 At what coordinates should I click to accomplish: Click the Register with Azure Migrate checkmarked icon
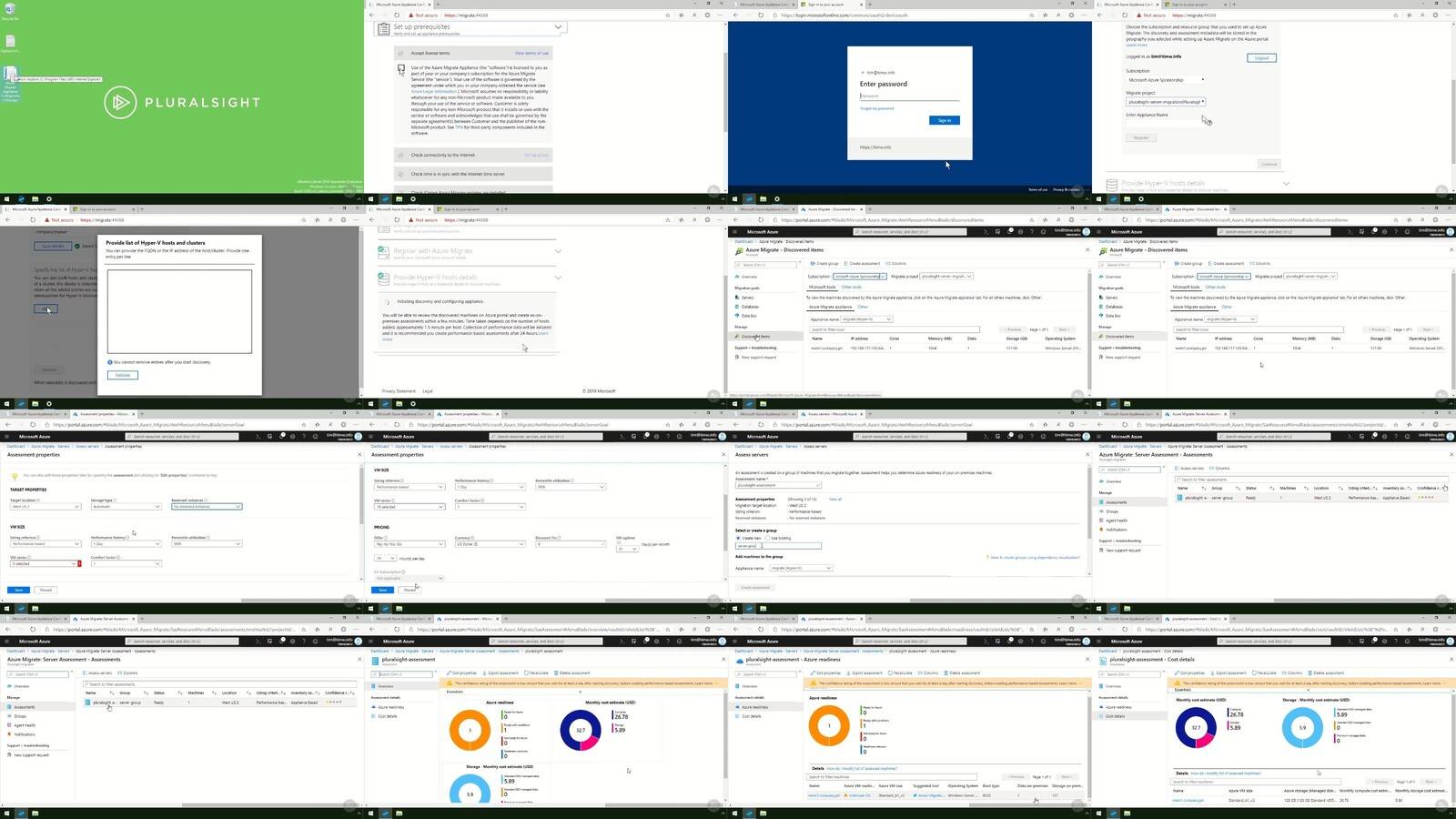click(384, 253)
